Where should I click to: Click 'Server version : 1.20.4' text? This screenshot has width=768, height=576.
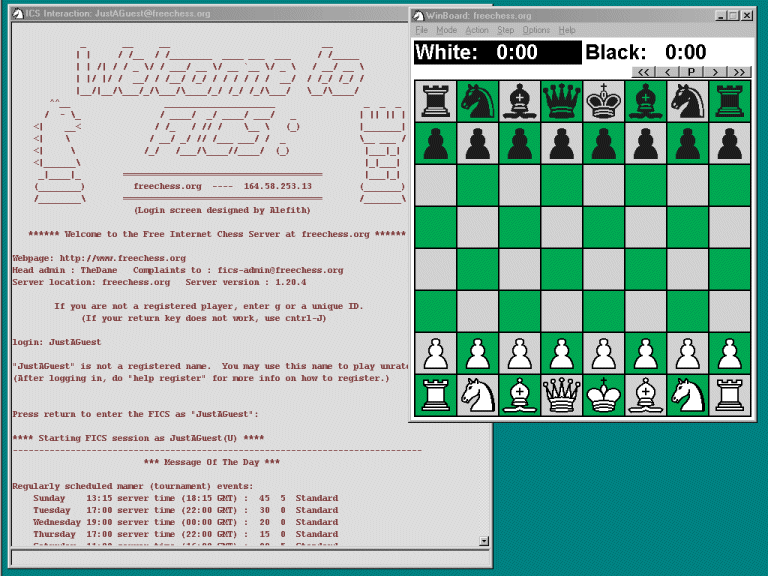(246, 282)
